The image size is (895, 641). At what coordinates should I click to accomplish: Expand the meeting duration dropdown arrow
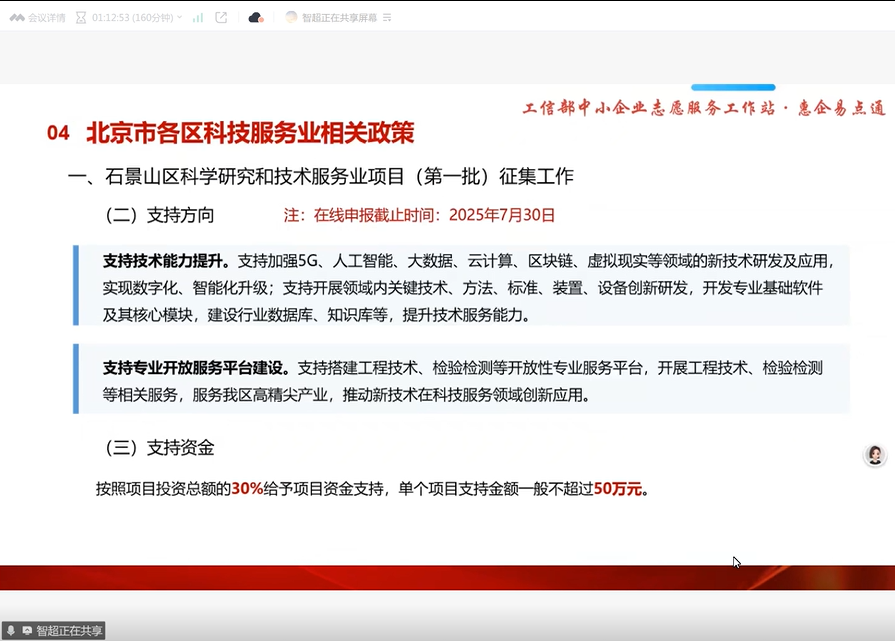pyautogui.click(x=180, y=18)
